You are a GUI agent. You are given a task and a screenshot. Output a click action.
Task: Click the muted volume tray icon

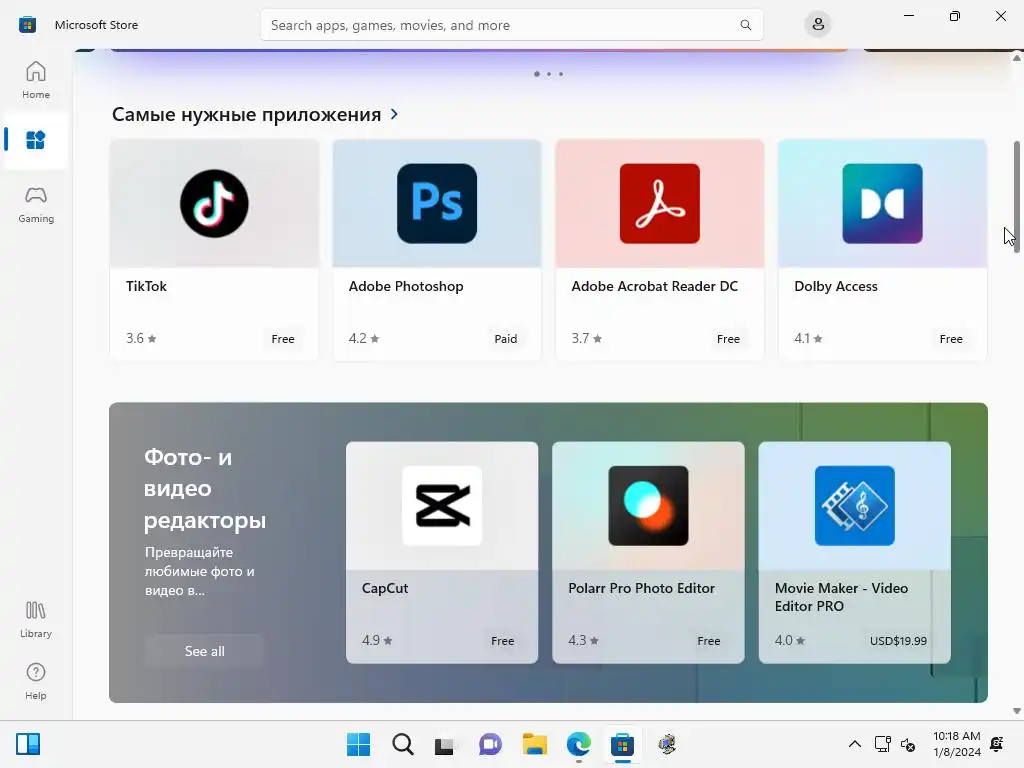[908, 744]
